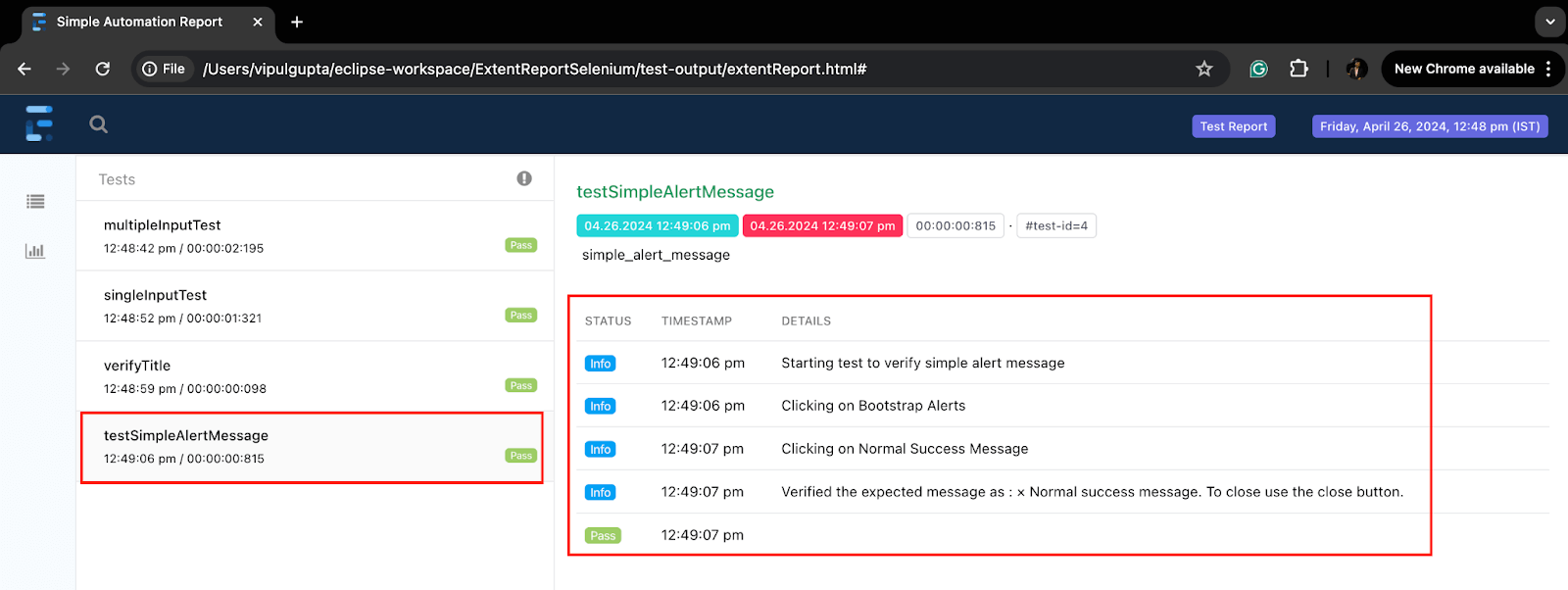Open the dashboard bar chart sidebar icon
The height and width of the screenshot is (590, 1568).
(x=35, y=251)
